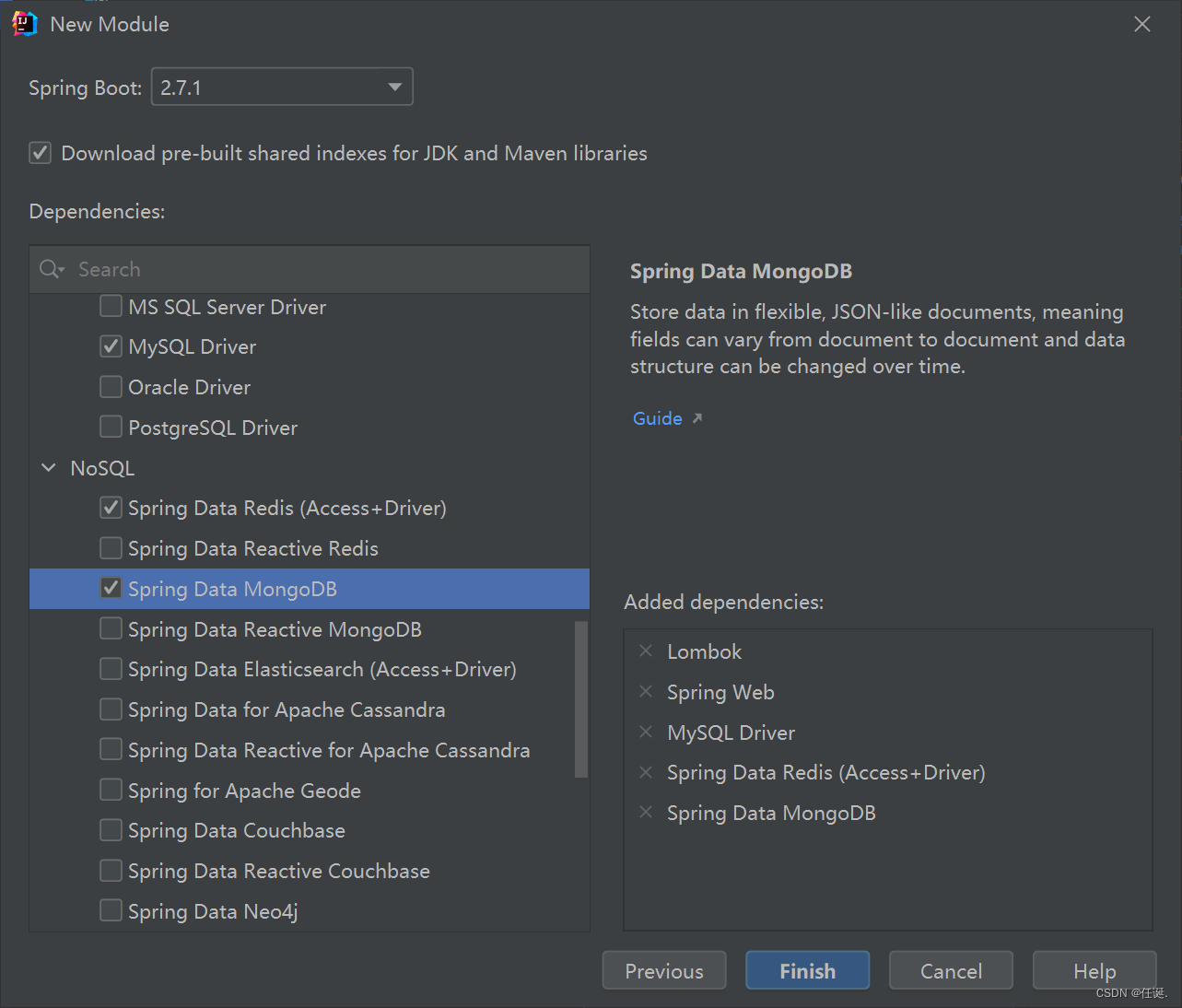Select Lombok text in added dependencies
This screenshot has height=1008, width=1182.
[704, 651]
